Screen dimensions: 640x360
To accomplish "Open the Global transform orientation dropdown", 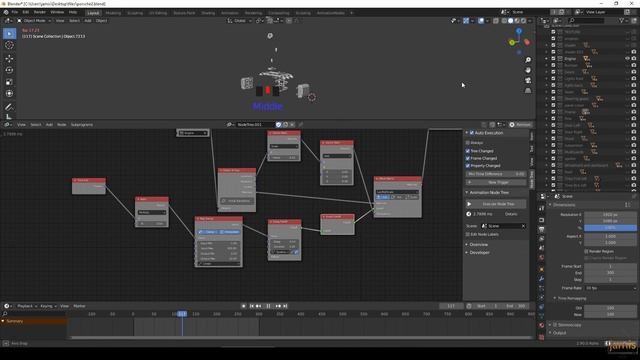I will click(x=240, y=21).
